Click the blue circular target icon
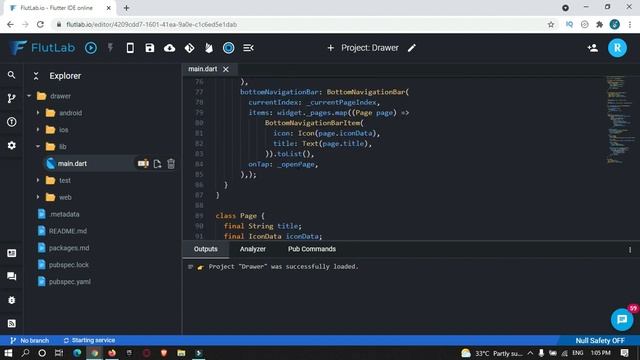The height and width of the screenshot is (360, 640). pyautogui.click(x=229, y=48)
